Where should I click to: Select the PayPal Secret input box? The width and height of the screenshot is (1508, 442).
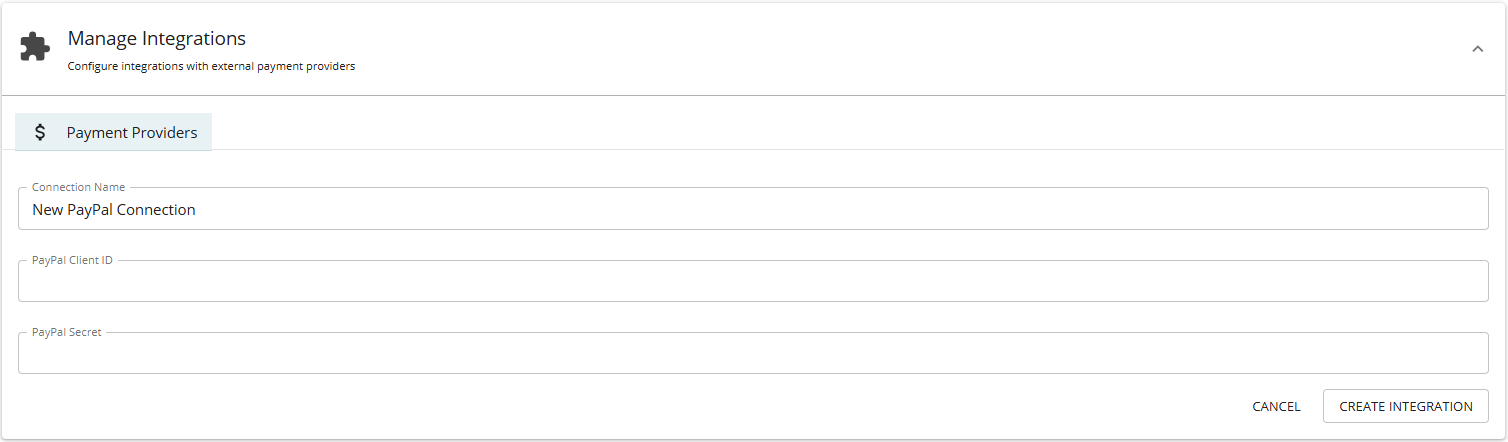(752, 354)
